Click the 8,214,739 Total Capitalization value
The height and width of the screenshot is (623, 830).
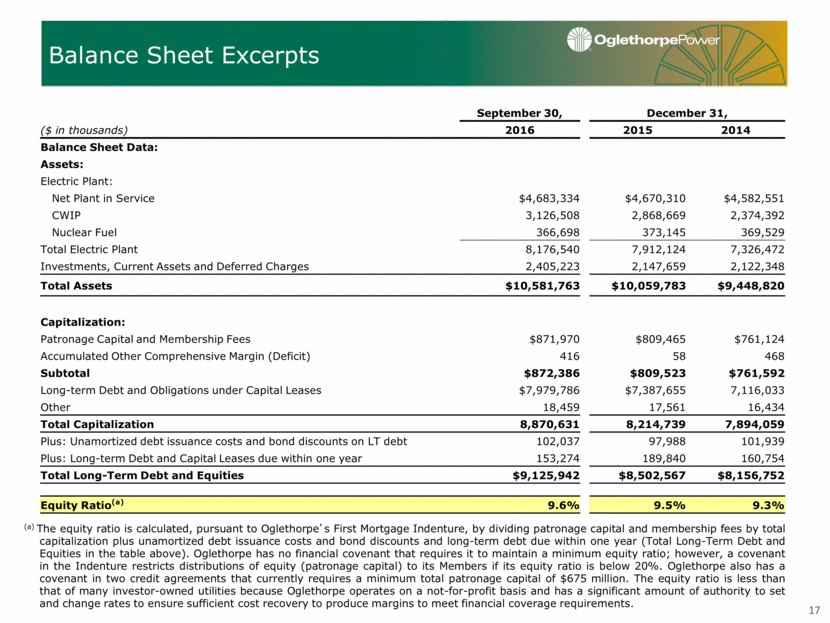point(657,425)
